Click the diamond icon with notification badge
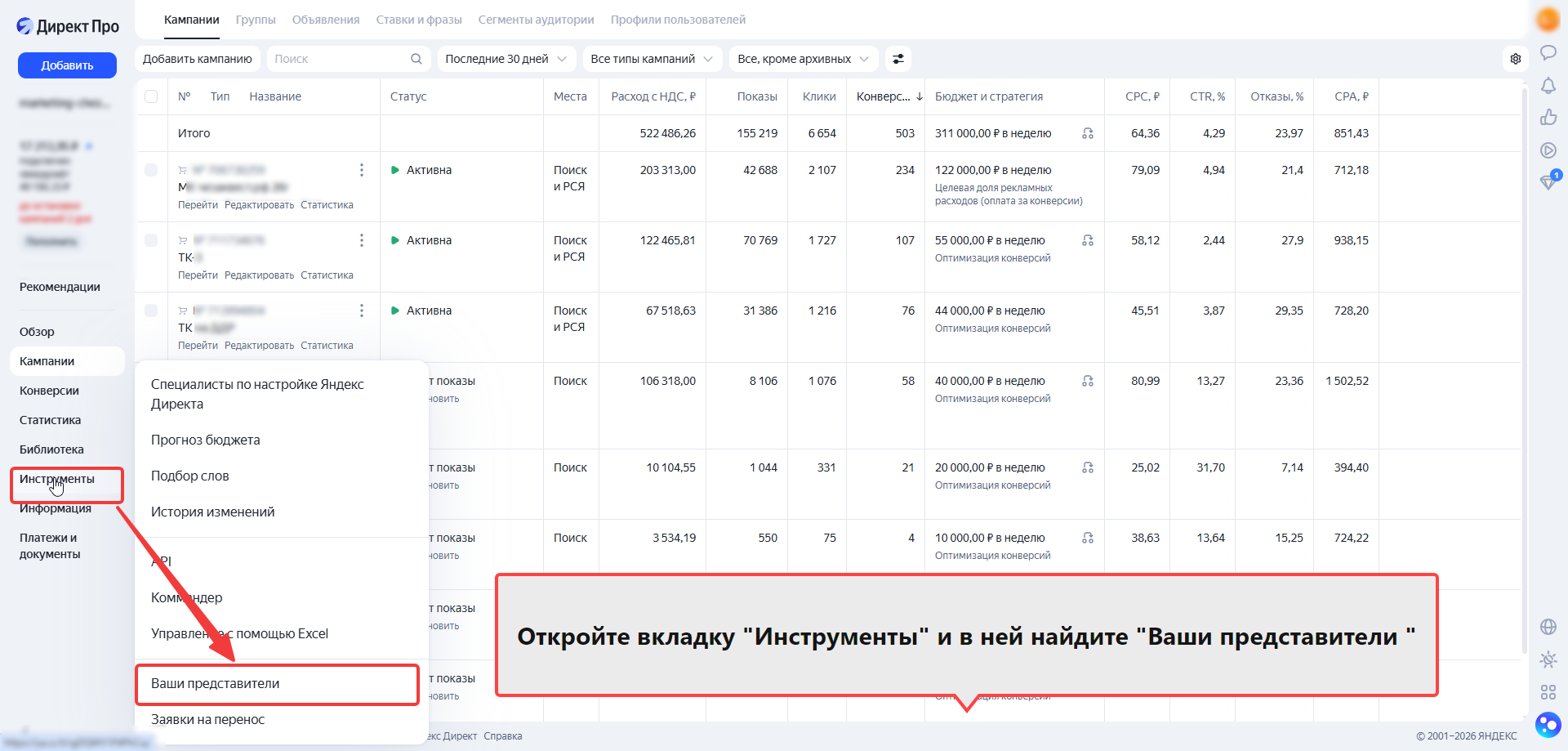 [x=1549, y=181]
